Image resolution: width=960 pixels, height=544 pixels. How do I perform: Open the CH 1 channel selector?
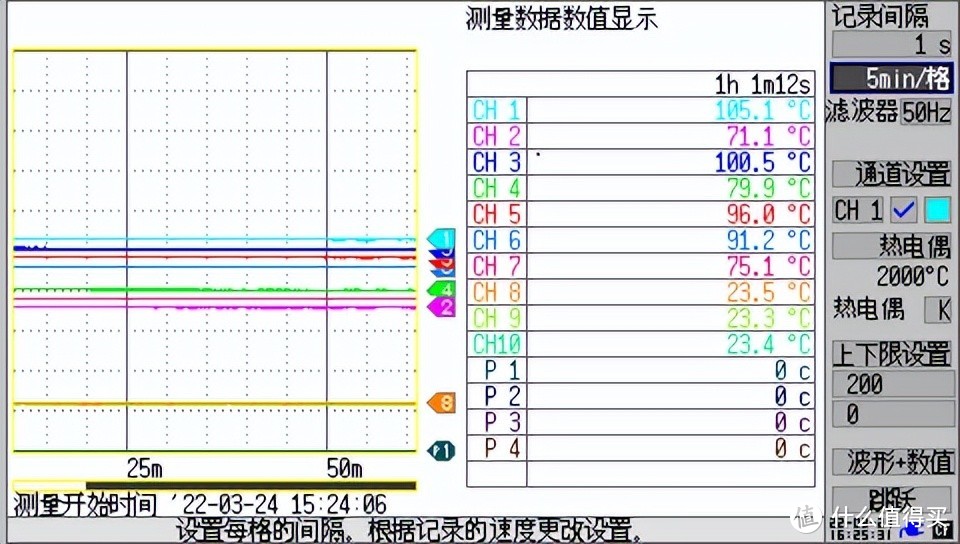[x=858, y=211]
